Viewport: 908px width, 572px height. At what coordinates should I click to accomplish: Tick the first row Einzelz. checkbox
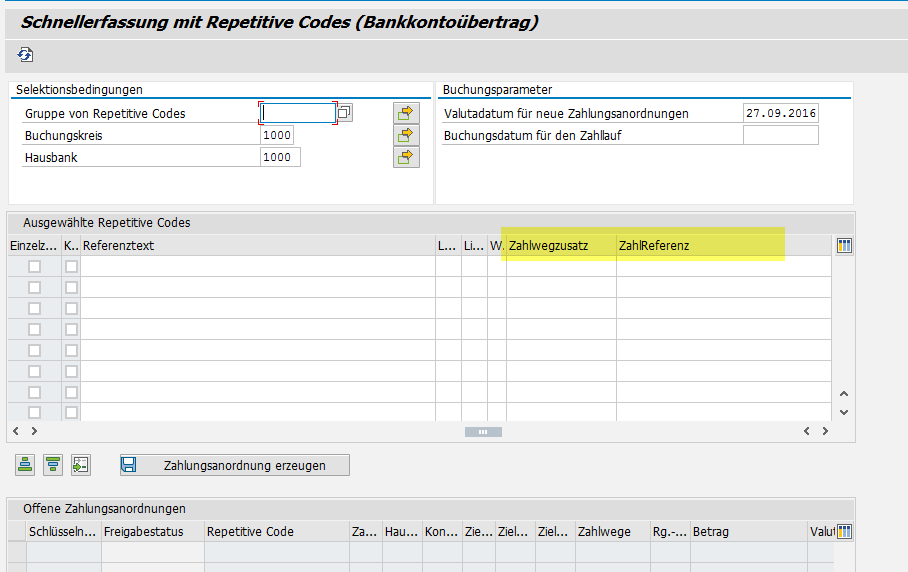pyautogui.click(x=35, y=266)
